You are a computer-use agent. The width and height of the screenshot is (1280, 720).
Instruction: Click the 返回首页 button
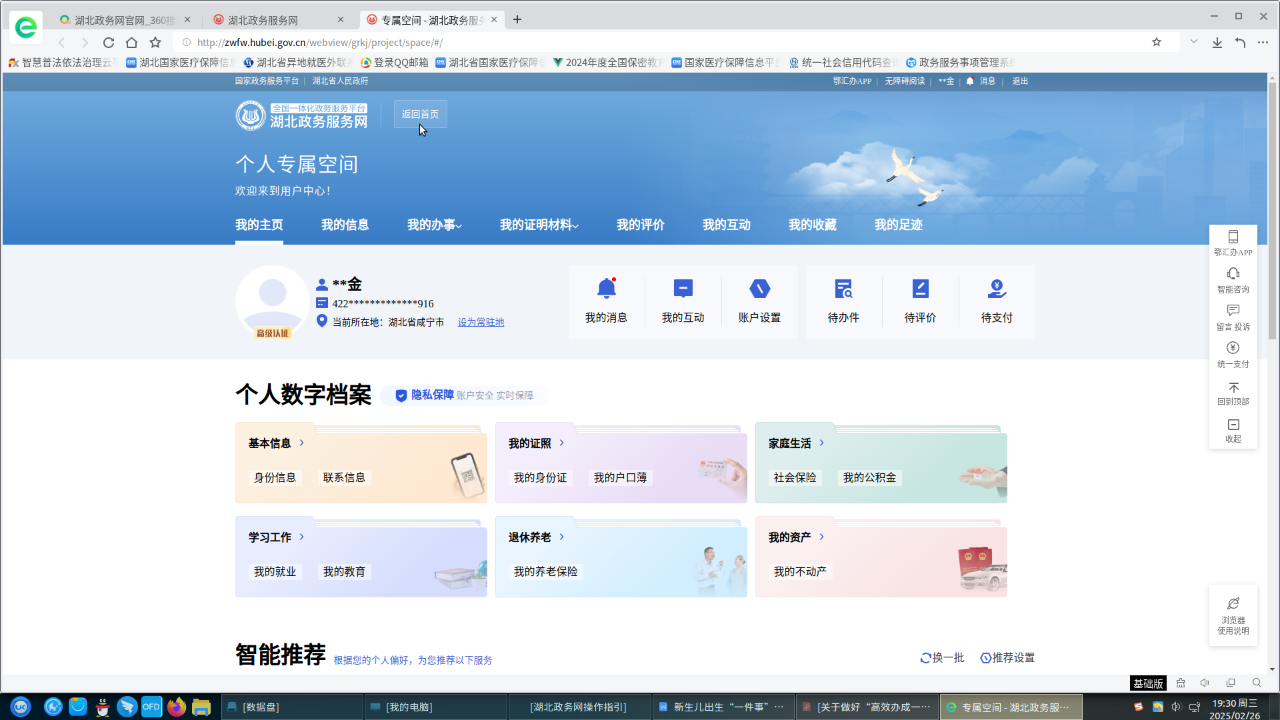click(x=420, y=114)
